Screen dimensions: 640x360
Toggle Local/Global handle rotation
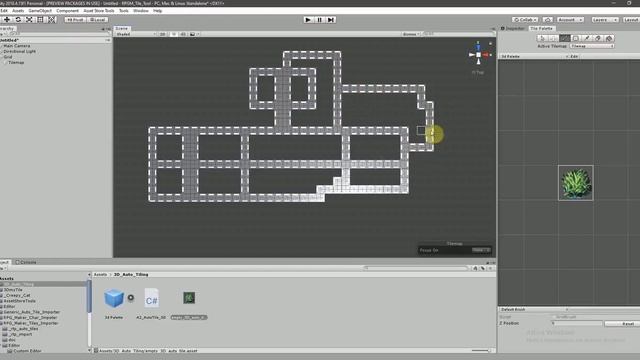pyautogui.click(x=98, y=20)
